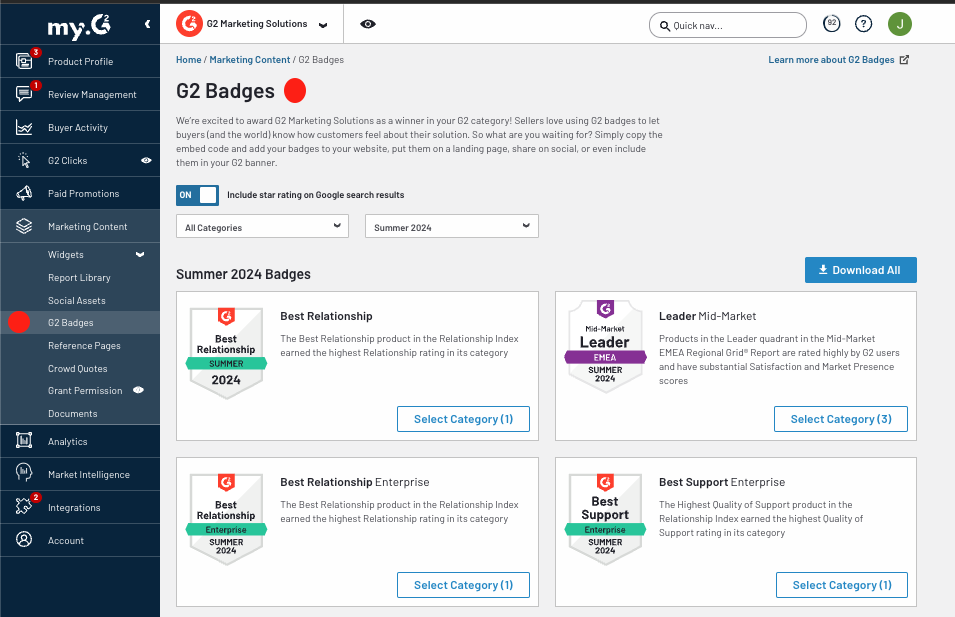Click Download All button
Image resolution: width=955 pixels, height=617 pixels.
[x=860, y=270]
